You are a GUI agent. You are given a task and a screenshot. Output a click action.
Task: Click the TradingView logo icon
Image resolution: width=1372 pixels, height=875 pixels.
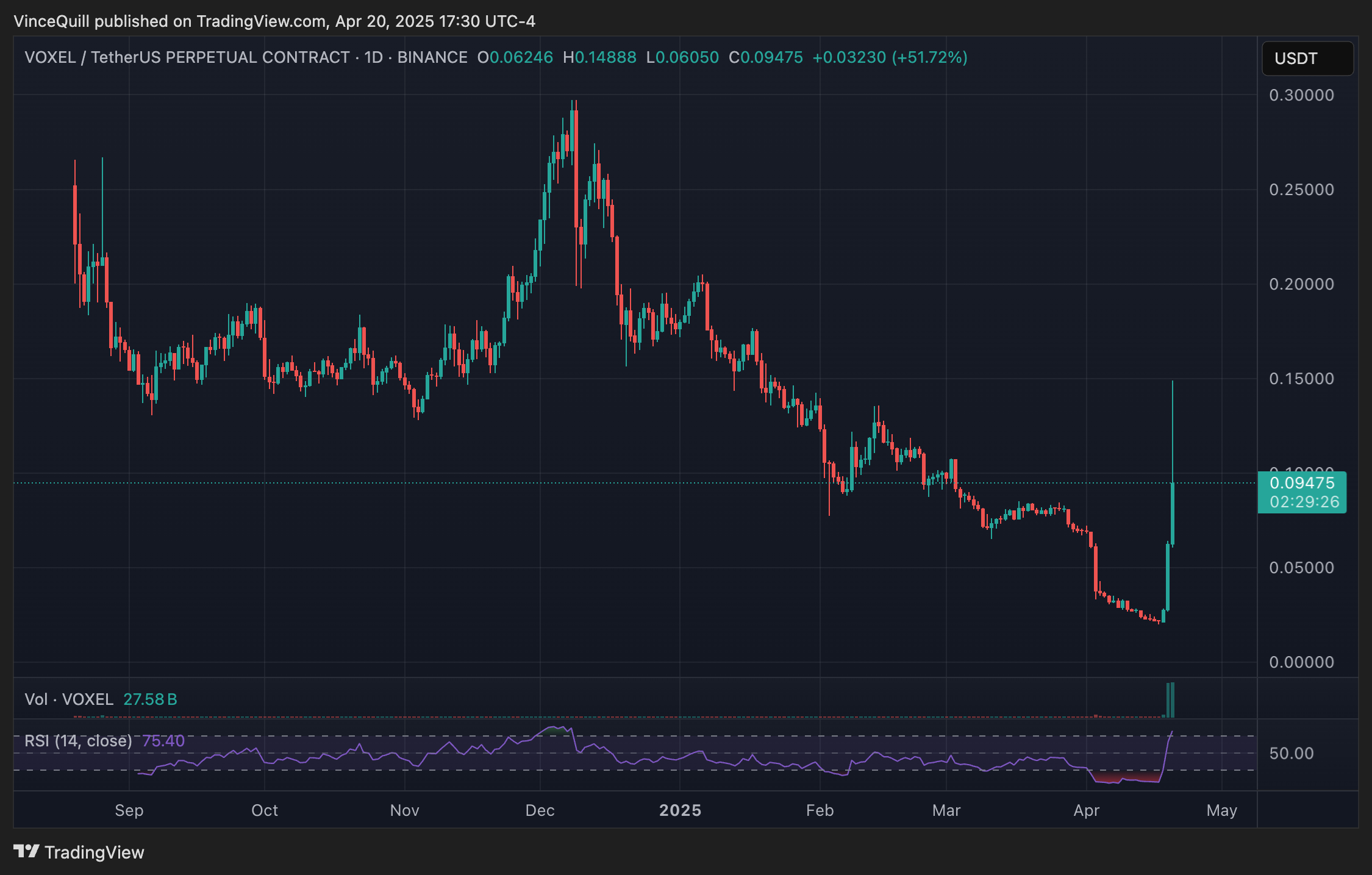point(27,851)
